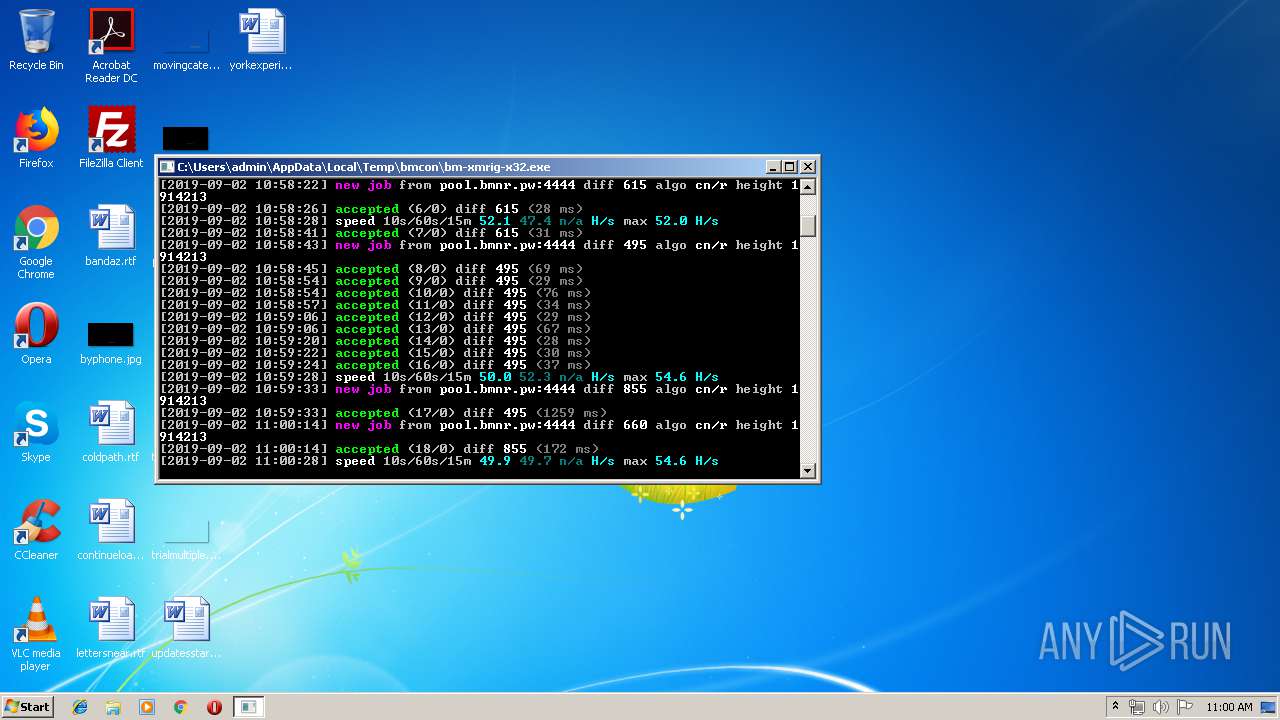Click the 'accepted (18/0) diff 855' line

(379, 449)
